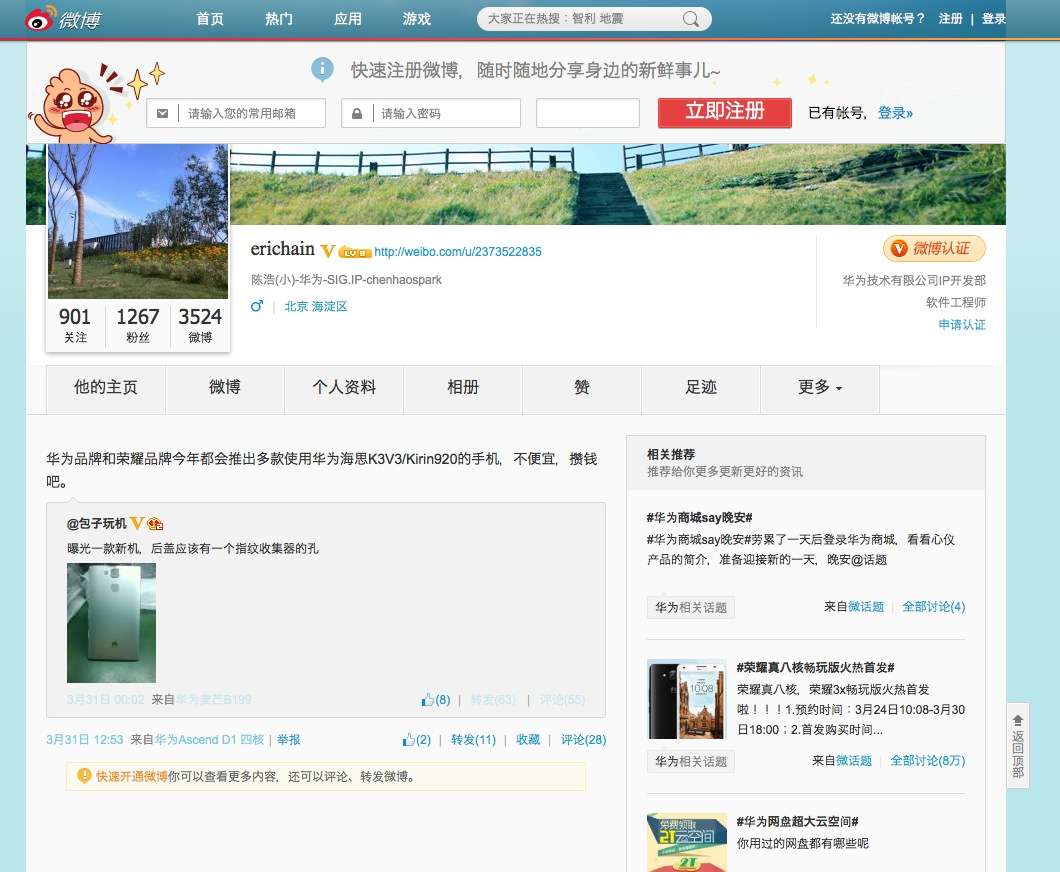
Task: Focus the empty captcha field beside 立即注册
Action: [587, 113]
